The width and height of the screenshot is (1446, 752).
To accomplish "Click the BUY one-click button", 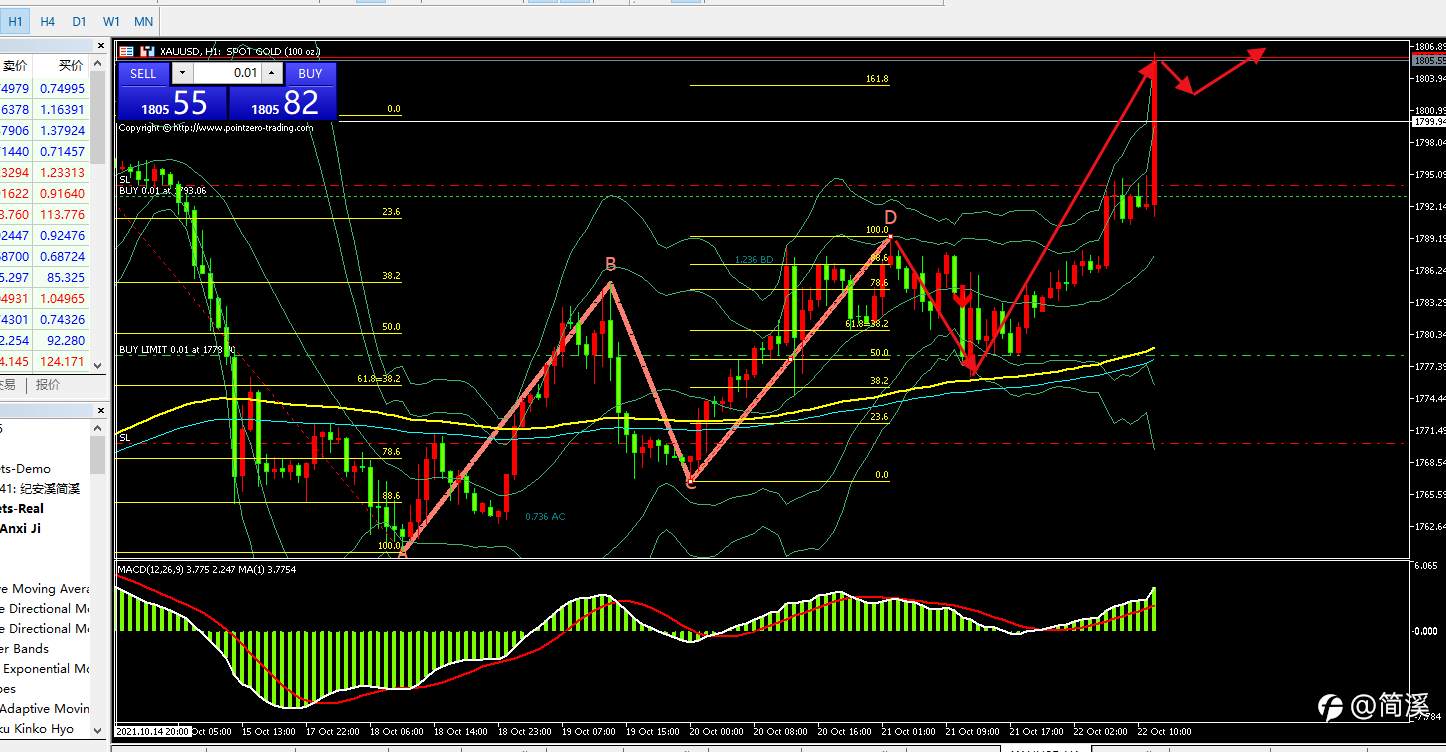I will pos(310,73).
